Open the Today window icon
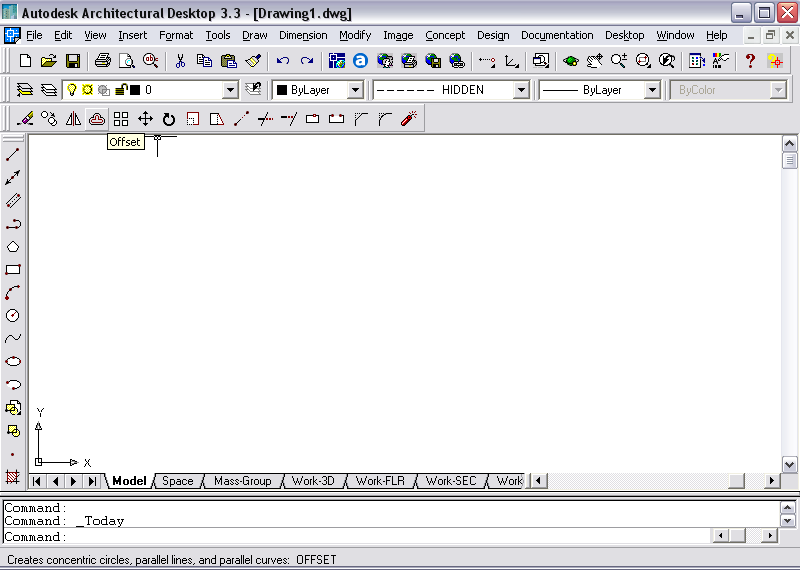Screen dimensions: 800x570 pos(336,61)
